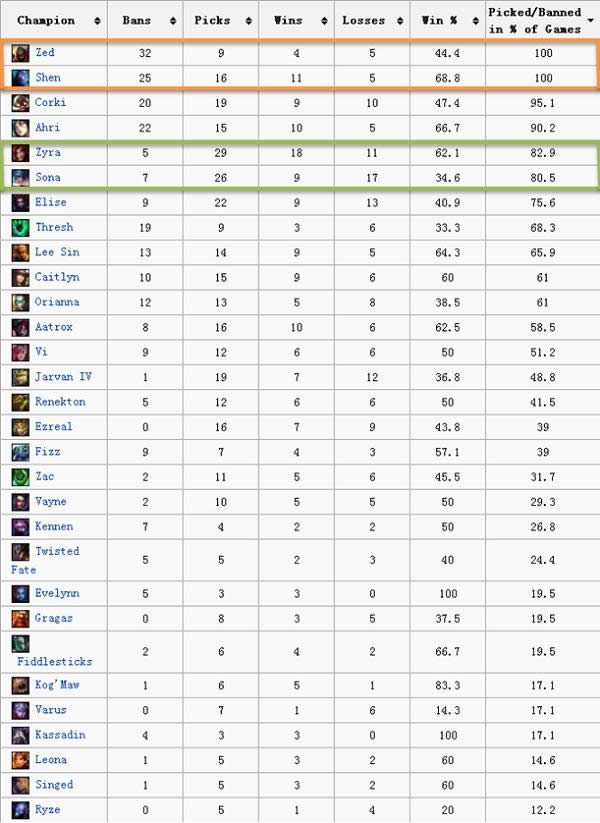Click the Fiddlesticks champion icon

(x=20, y=643)
